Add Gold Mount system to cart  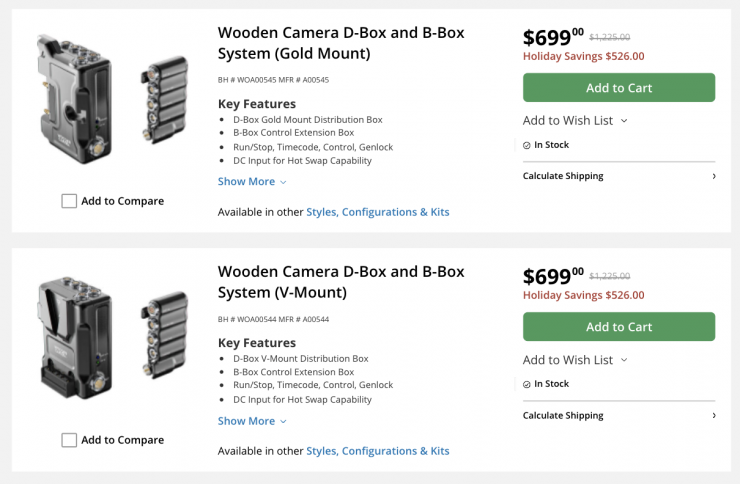618,88
